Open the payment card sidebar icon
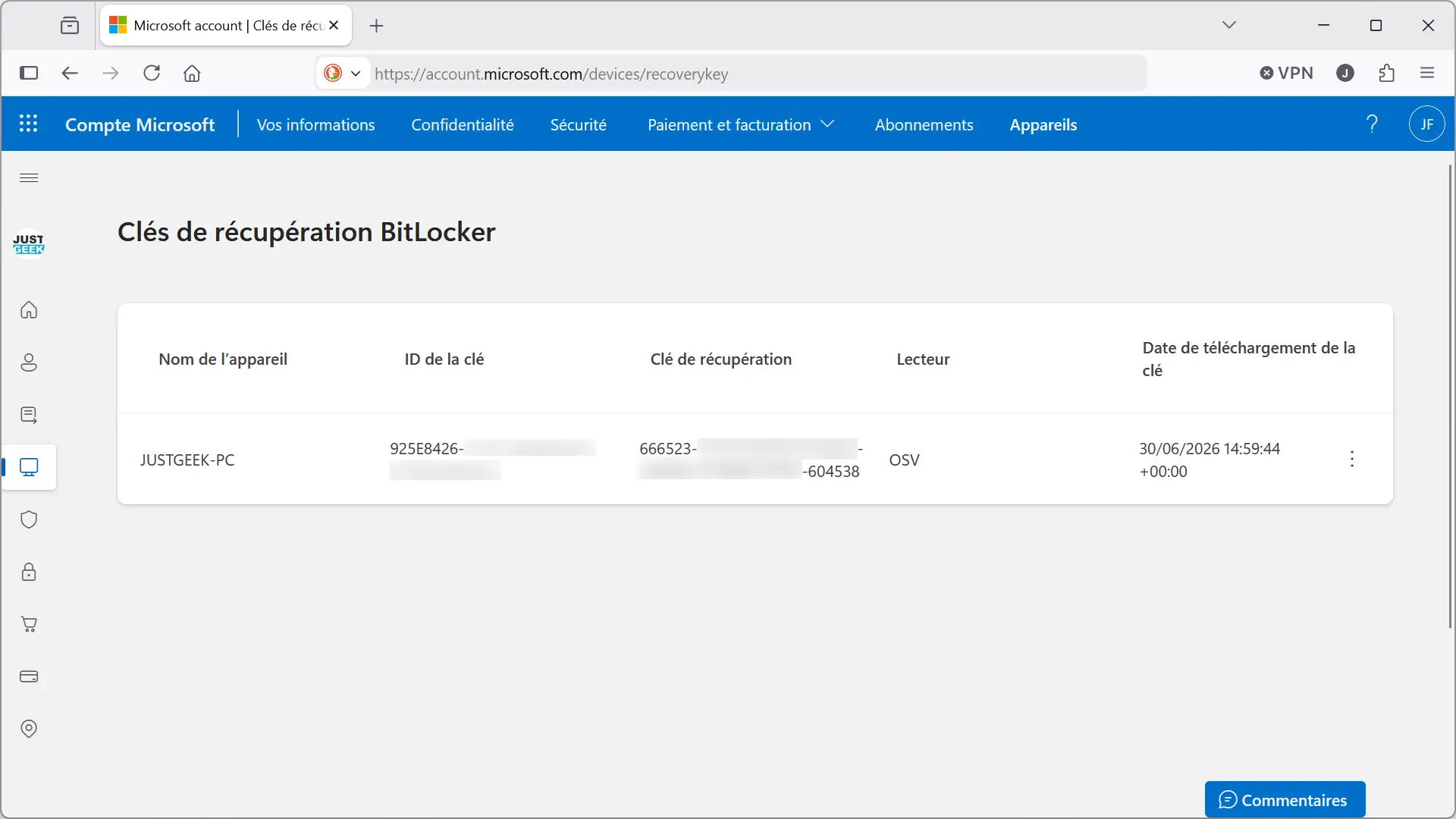1456x819 pixels. coord(29,676)
